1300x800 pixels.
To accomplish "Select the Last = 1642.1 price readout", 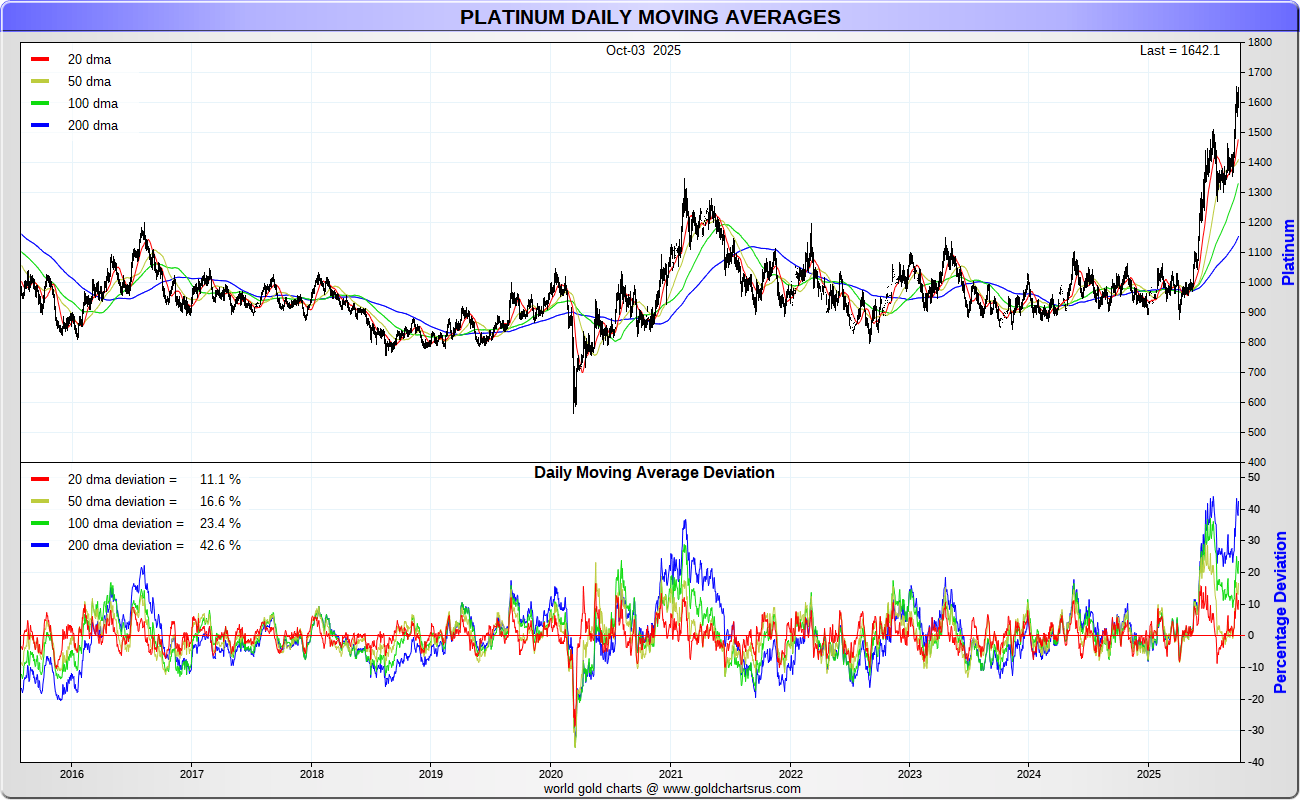I will coord(1179,51).
